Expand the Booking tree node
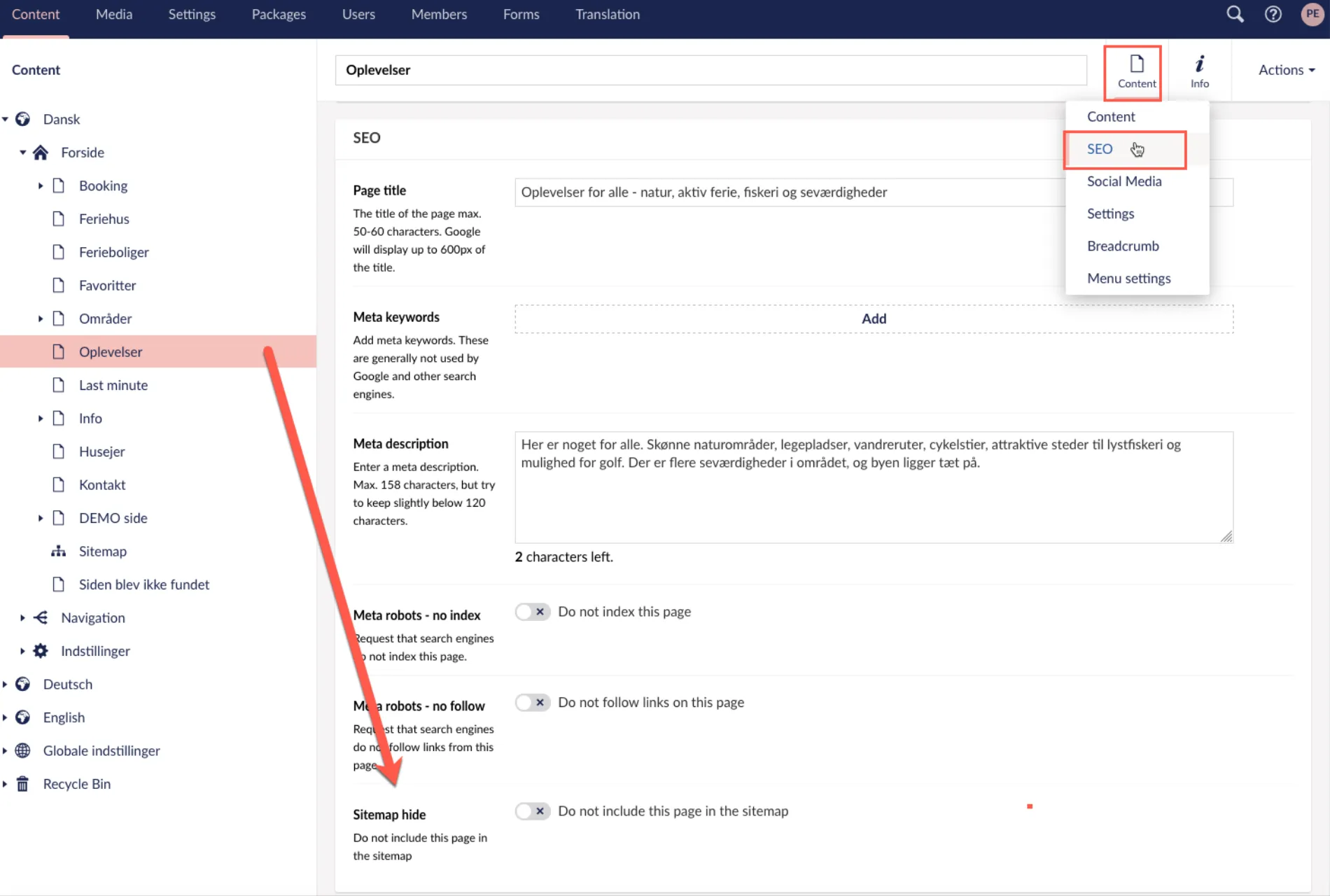Screen dimensions: 1330x896 click(41, 185)
